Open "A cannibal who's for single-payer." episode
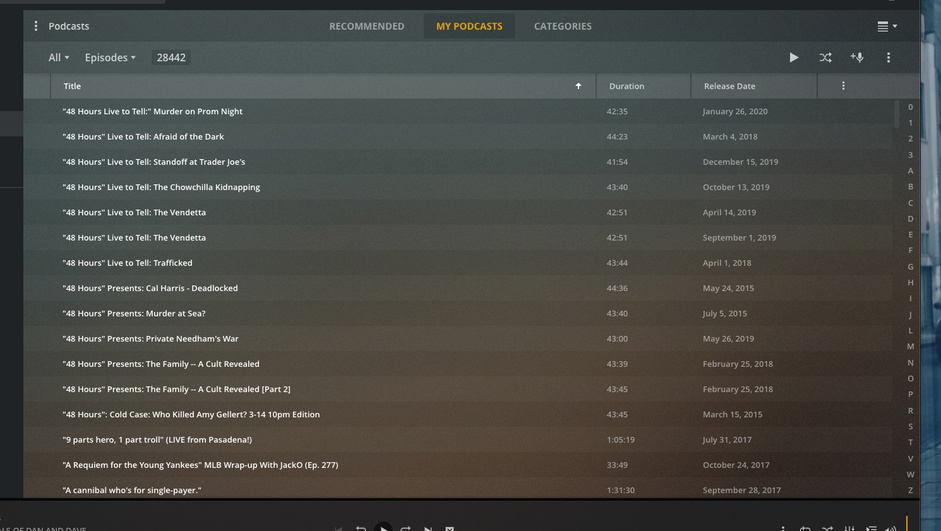The height and width of the screenshot is (531, 941). [131, 490]
